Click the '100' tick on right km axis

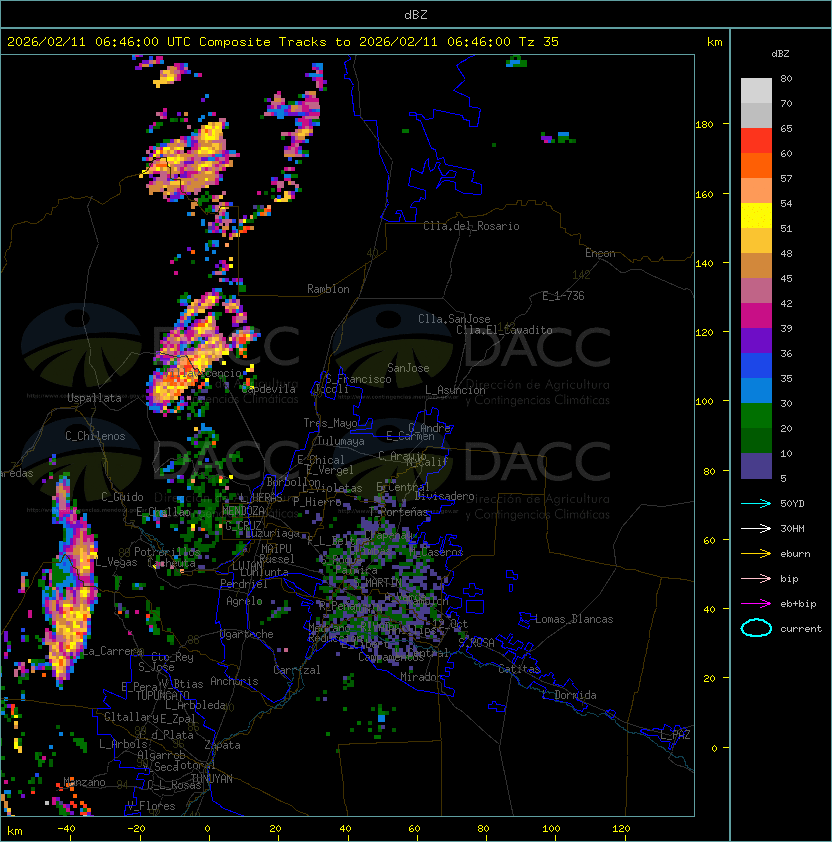(704, 402)
